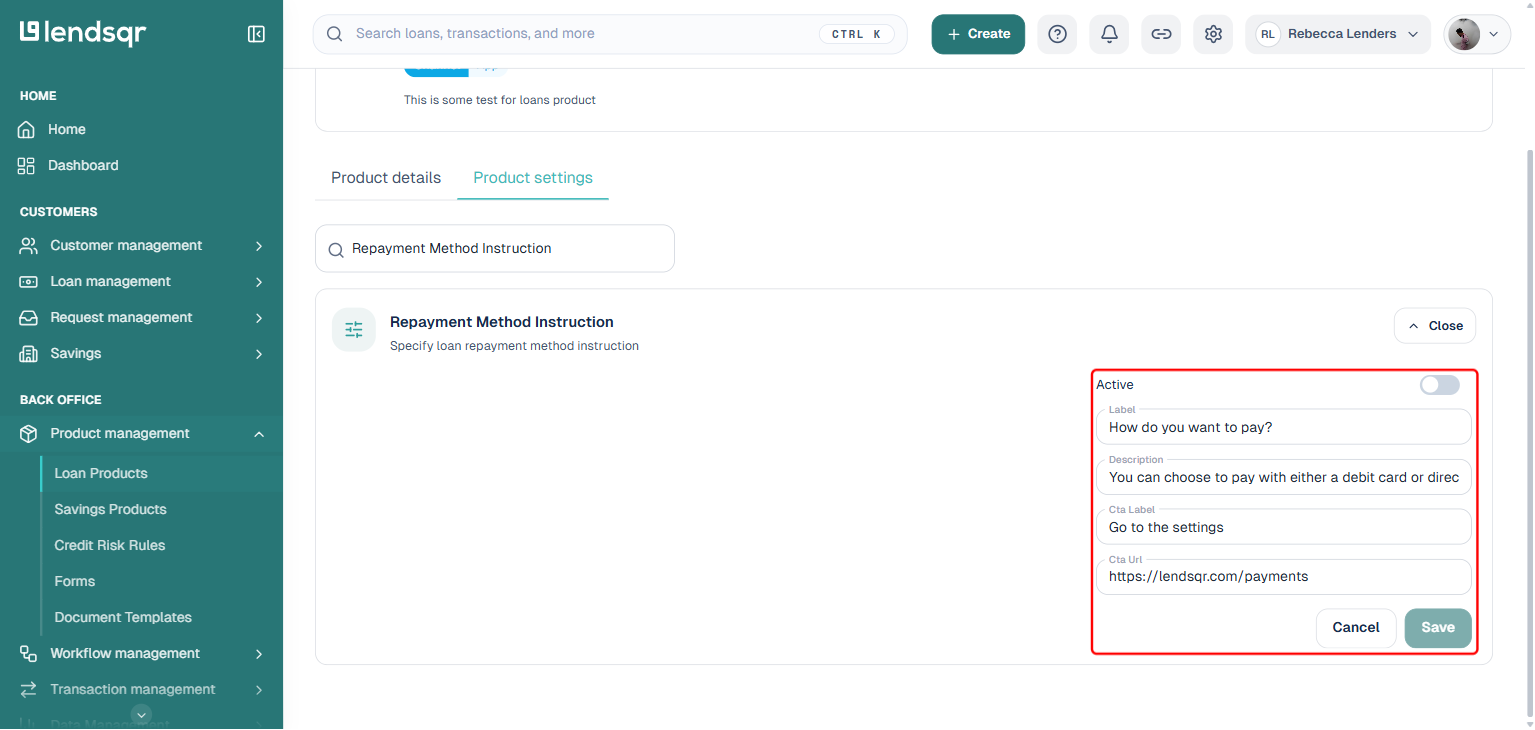This screenshot has height=730, width=1535.
Task: Click the Customer management people icon
Action: [x=29, y=246]
